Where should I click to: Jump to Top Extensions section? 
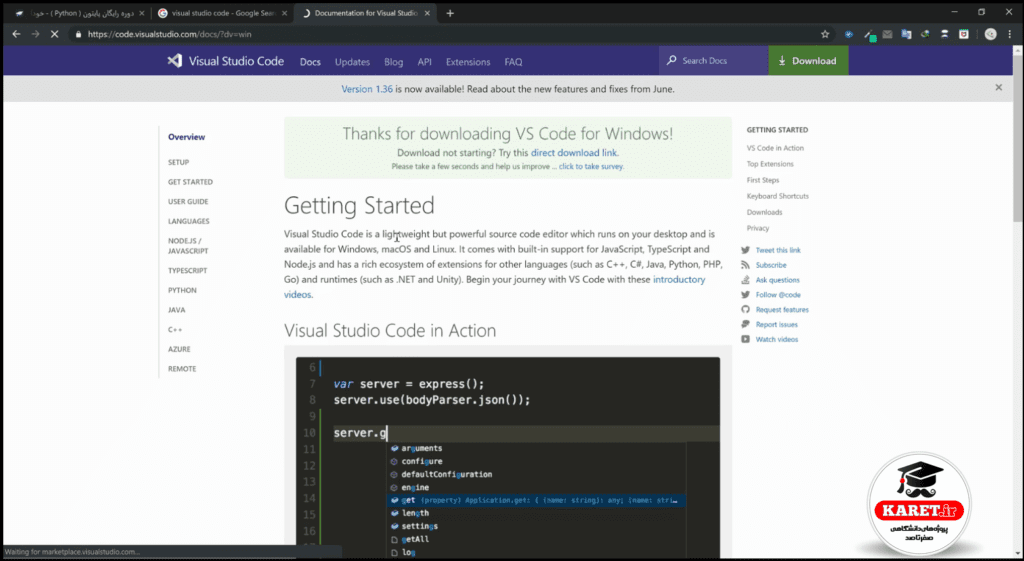(x=770, y=164)
